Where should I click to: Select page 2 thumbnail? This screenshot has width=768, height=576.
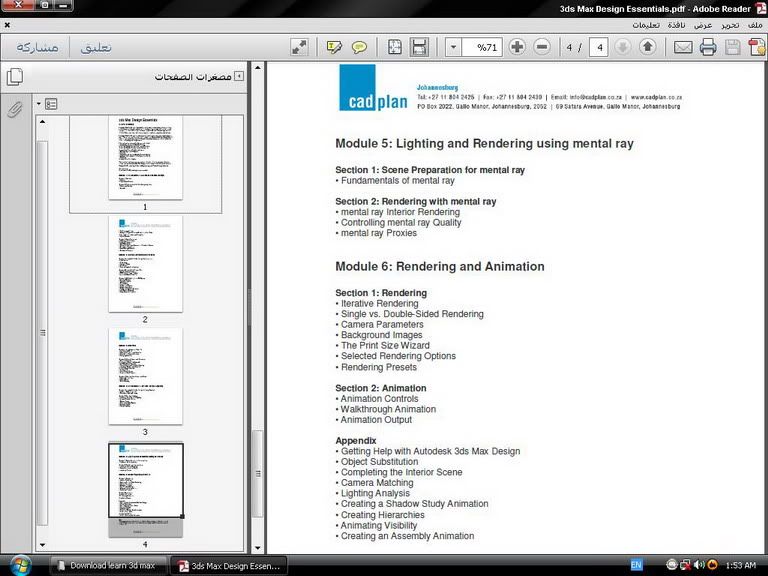pos(145,264)
